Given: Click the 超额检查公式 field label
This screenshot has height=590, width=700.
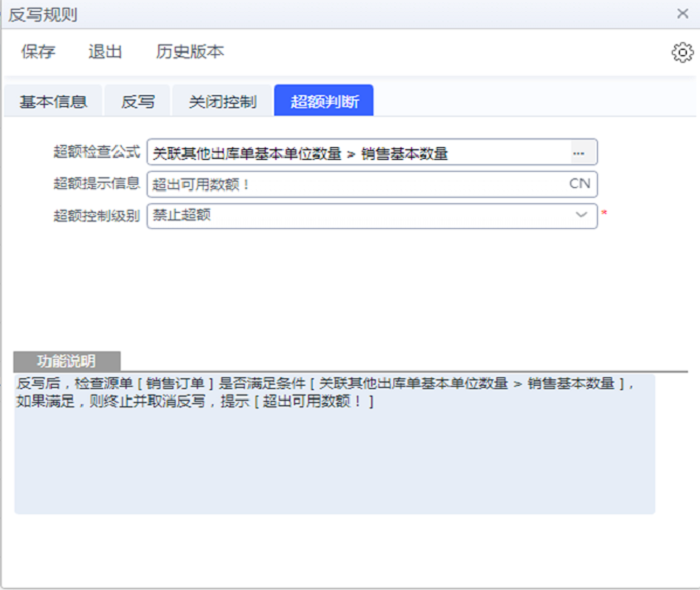Looking at the screenshot, I should (x=96, y=152).
